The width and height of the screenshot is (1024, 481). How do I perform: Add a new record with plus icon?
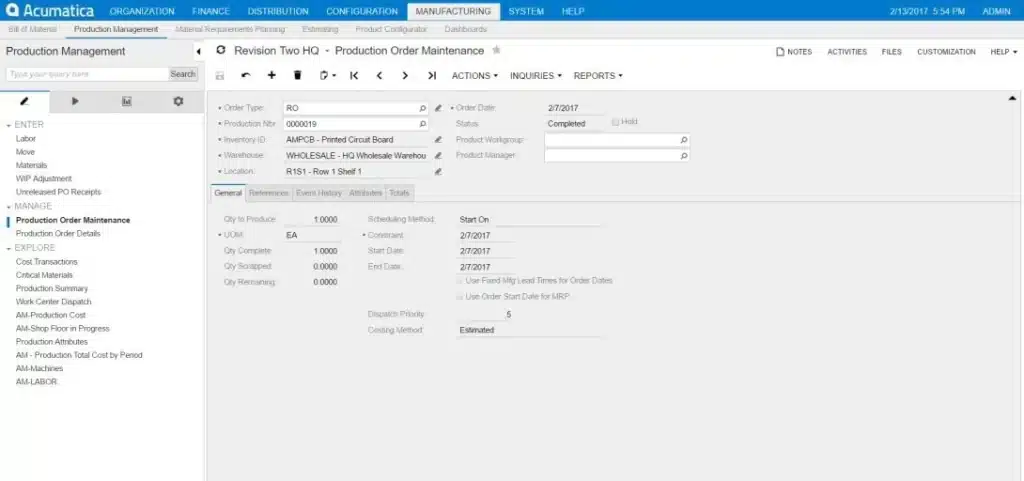click(x=272, y=76)
